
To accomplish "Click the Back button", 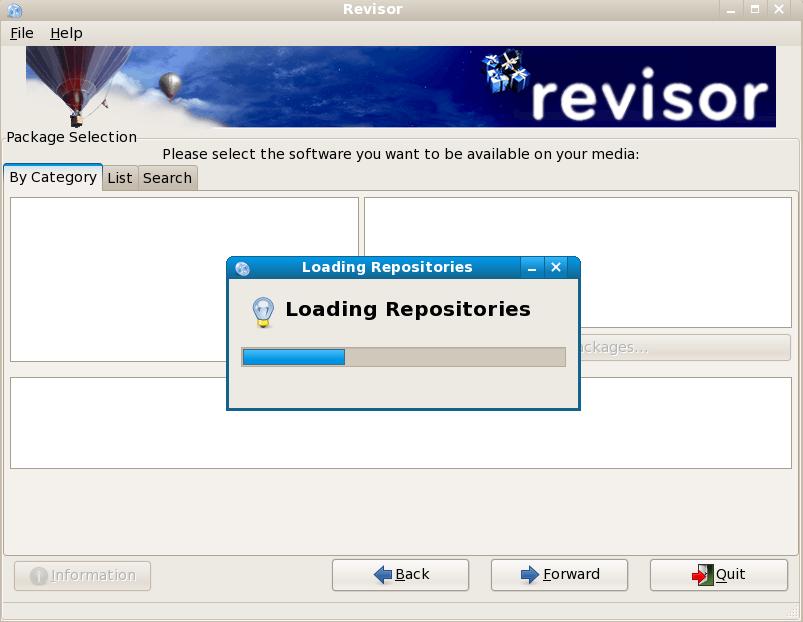I will point(400,575).
